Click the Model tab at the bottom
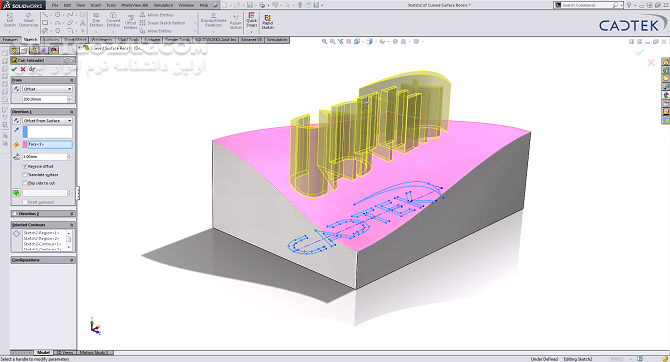This screenshot has height=362, width=670. pos(44,352)
